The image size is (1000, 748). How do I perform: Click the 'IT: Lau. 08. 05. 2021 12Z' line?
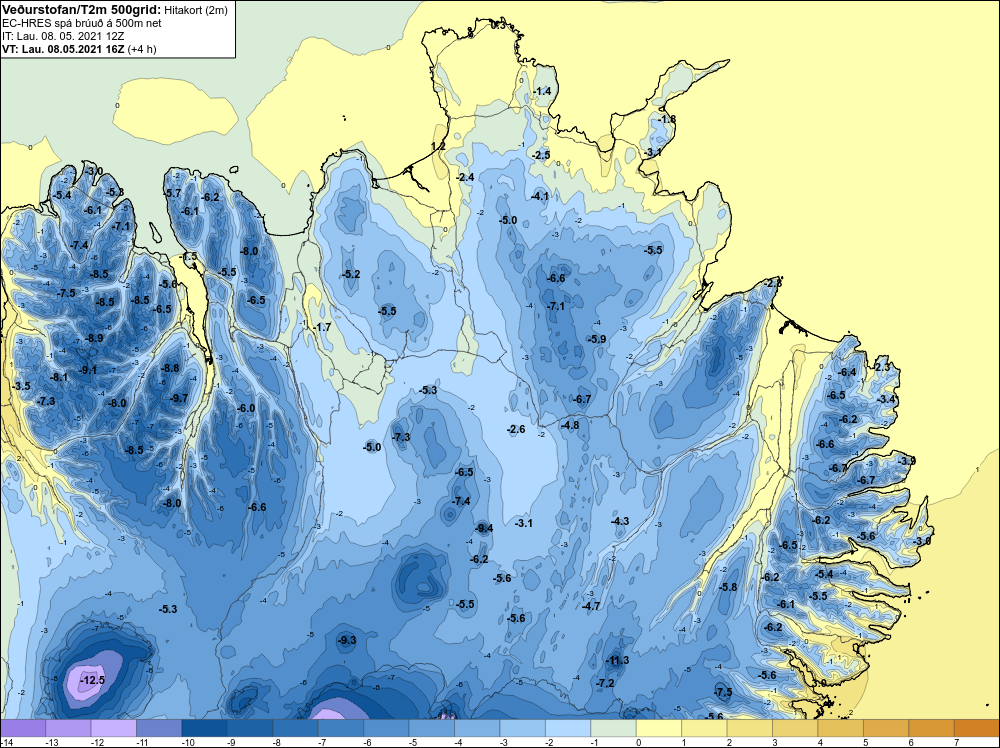[x=63, y=36]
